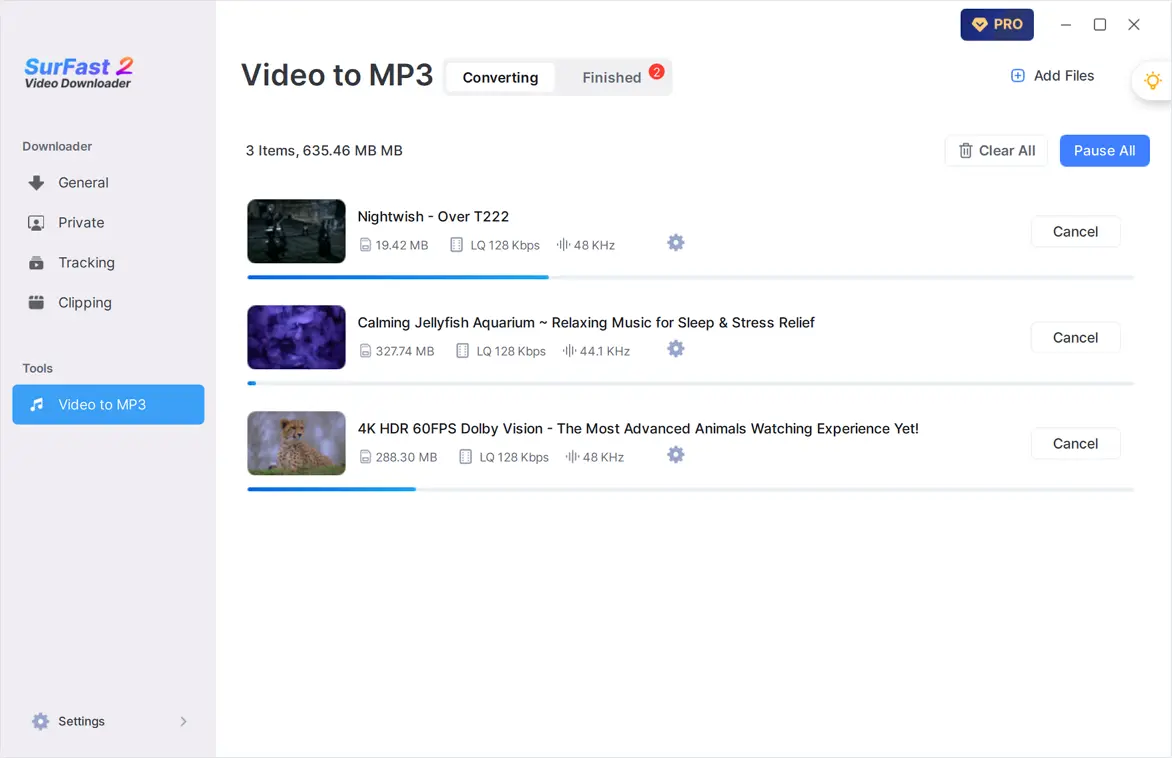Click the "Video to MP3" page heading
This screenshot has width=1172, height=758.
tap(337, 76)
